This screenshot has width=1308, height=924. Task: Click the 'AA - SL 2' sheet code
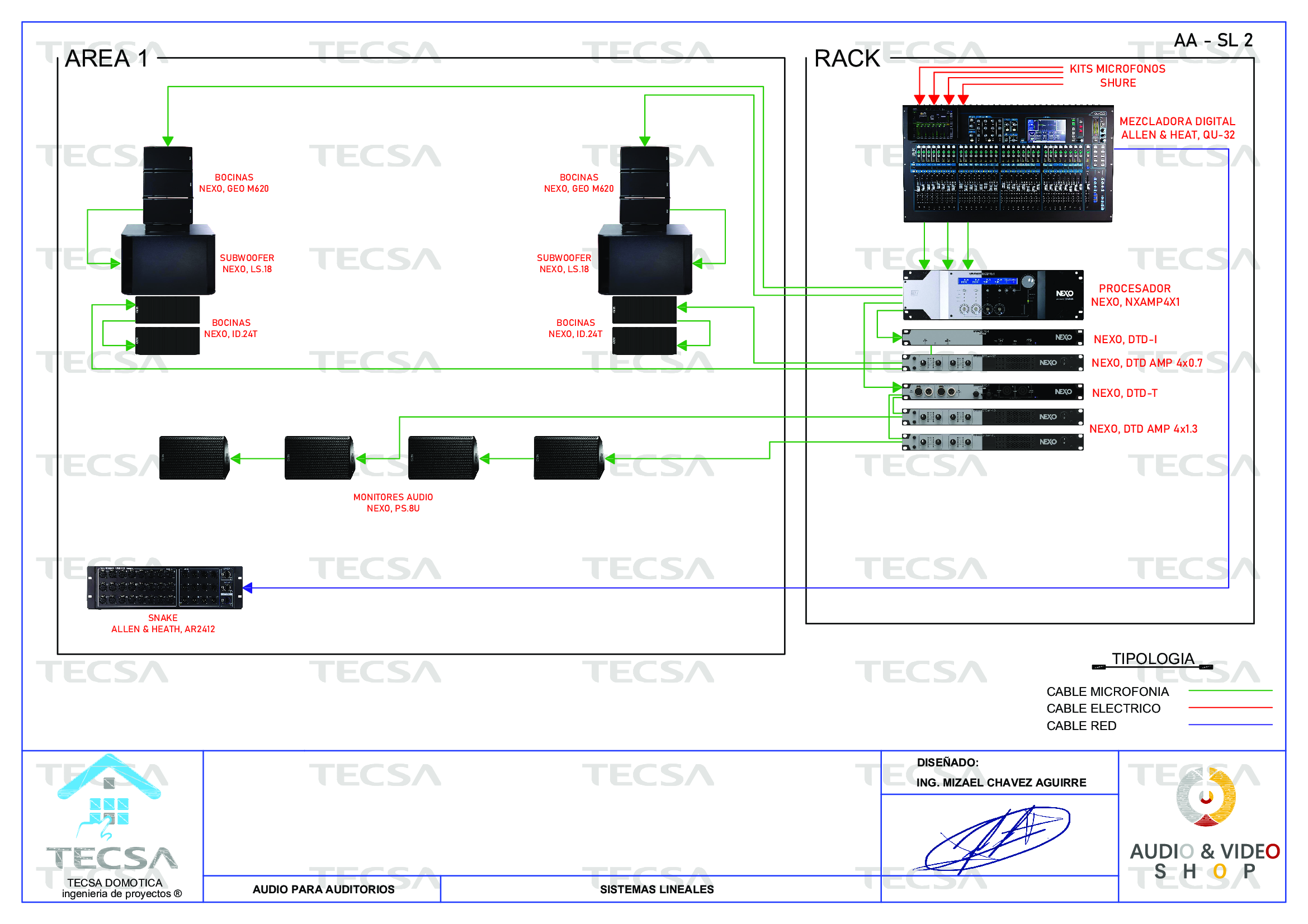(x=1213, y=40)
